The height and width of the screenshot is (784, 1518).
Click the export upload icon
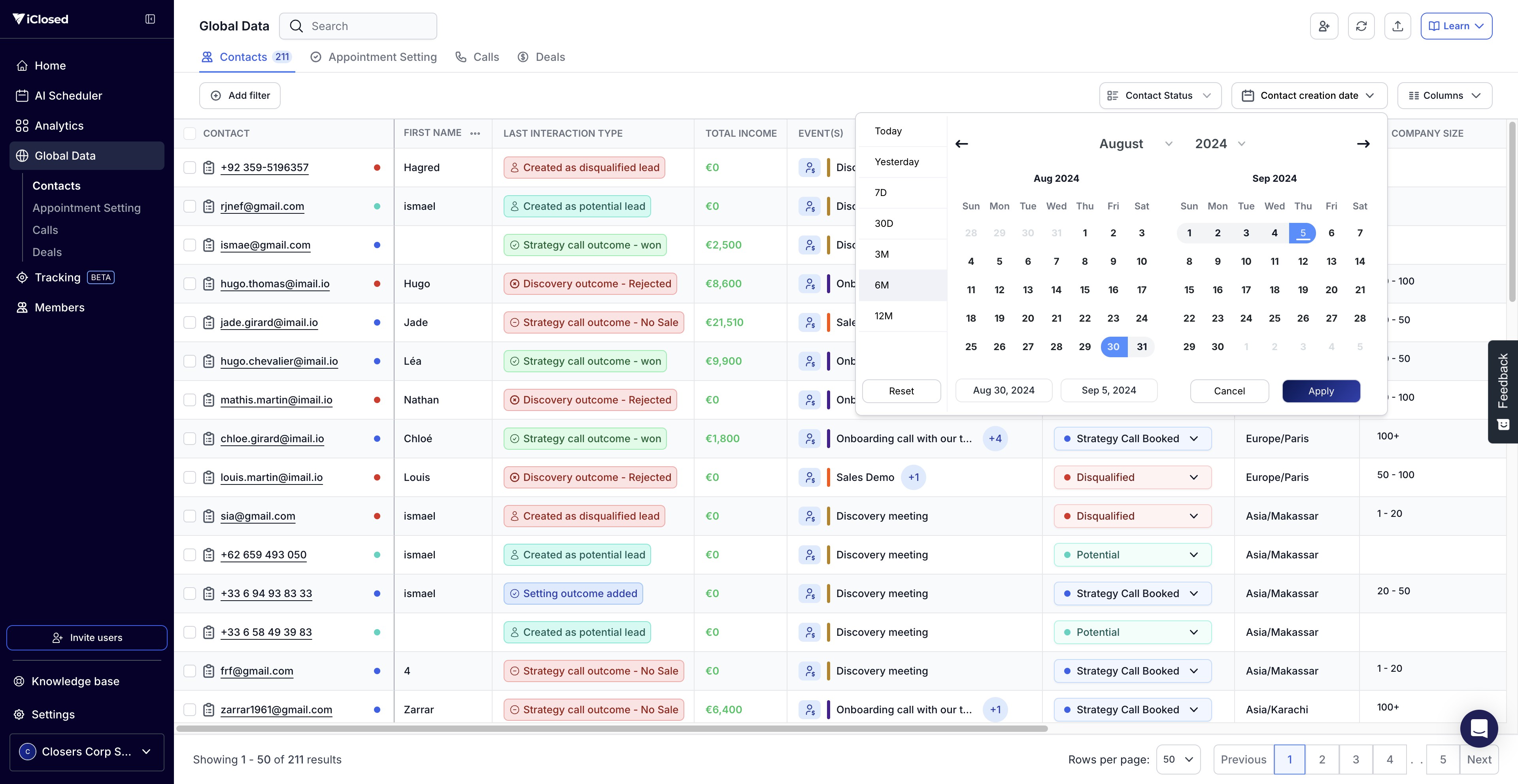(x=1397, y=26)
